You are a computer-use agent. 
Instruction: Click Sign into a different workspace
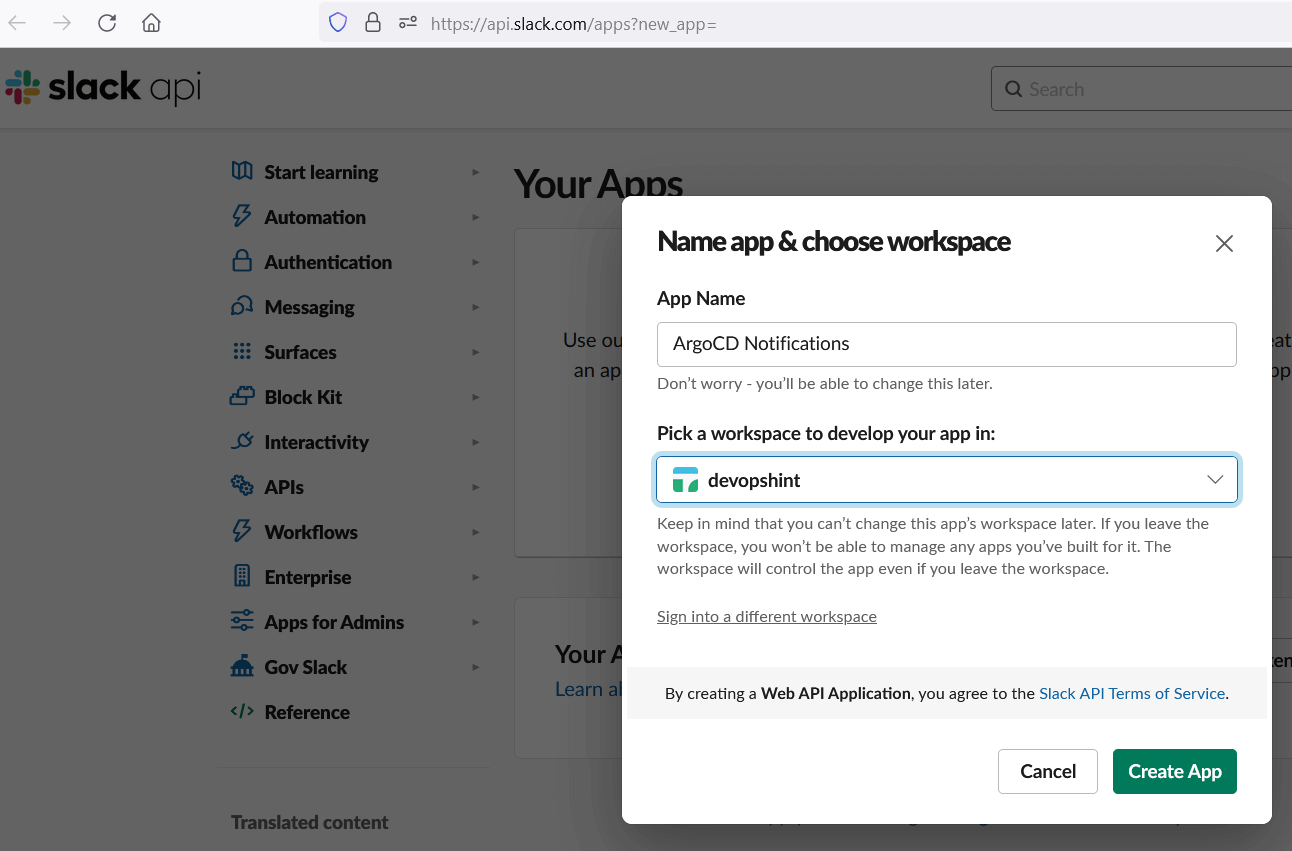[x=766, y=616]
